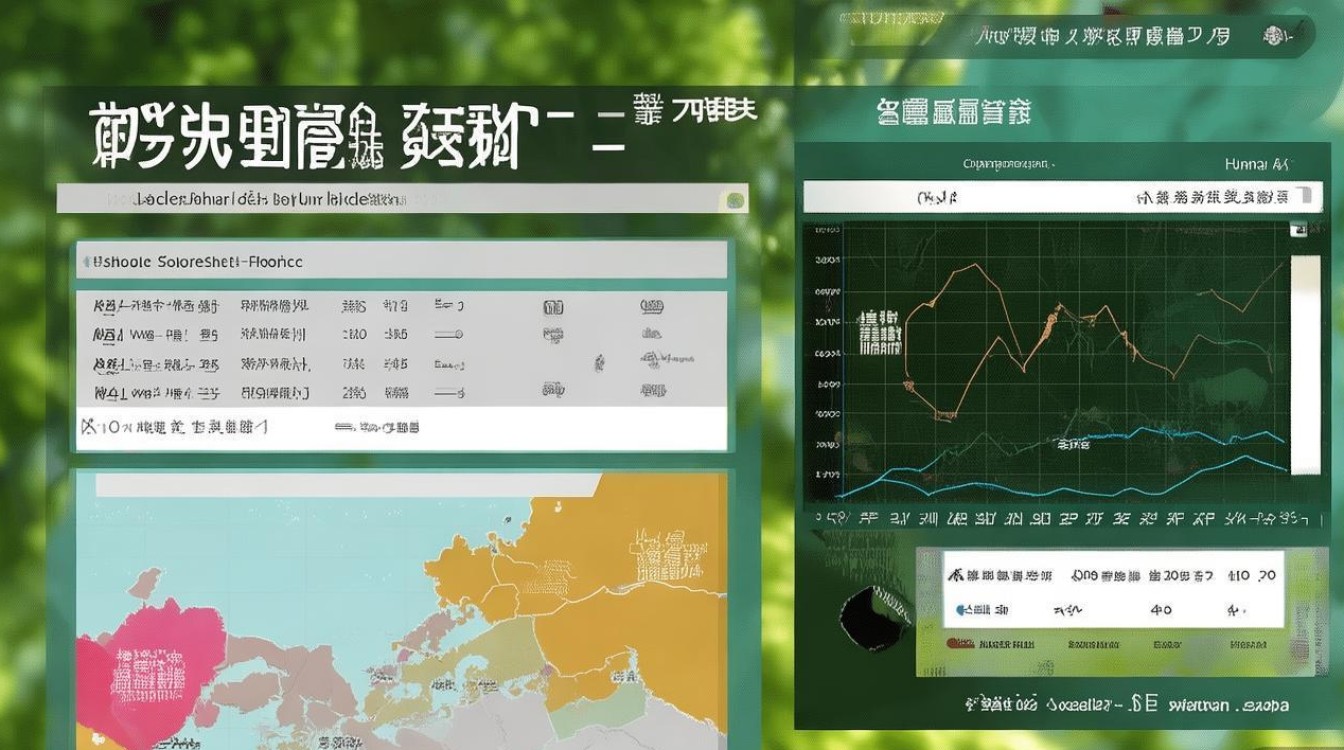Toggle the switch control in the first table row
Viewport: 1344px width, 750px height.
click(x=448, y=305)
